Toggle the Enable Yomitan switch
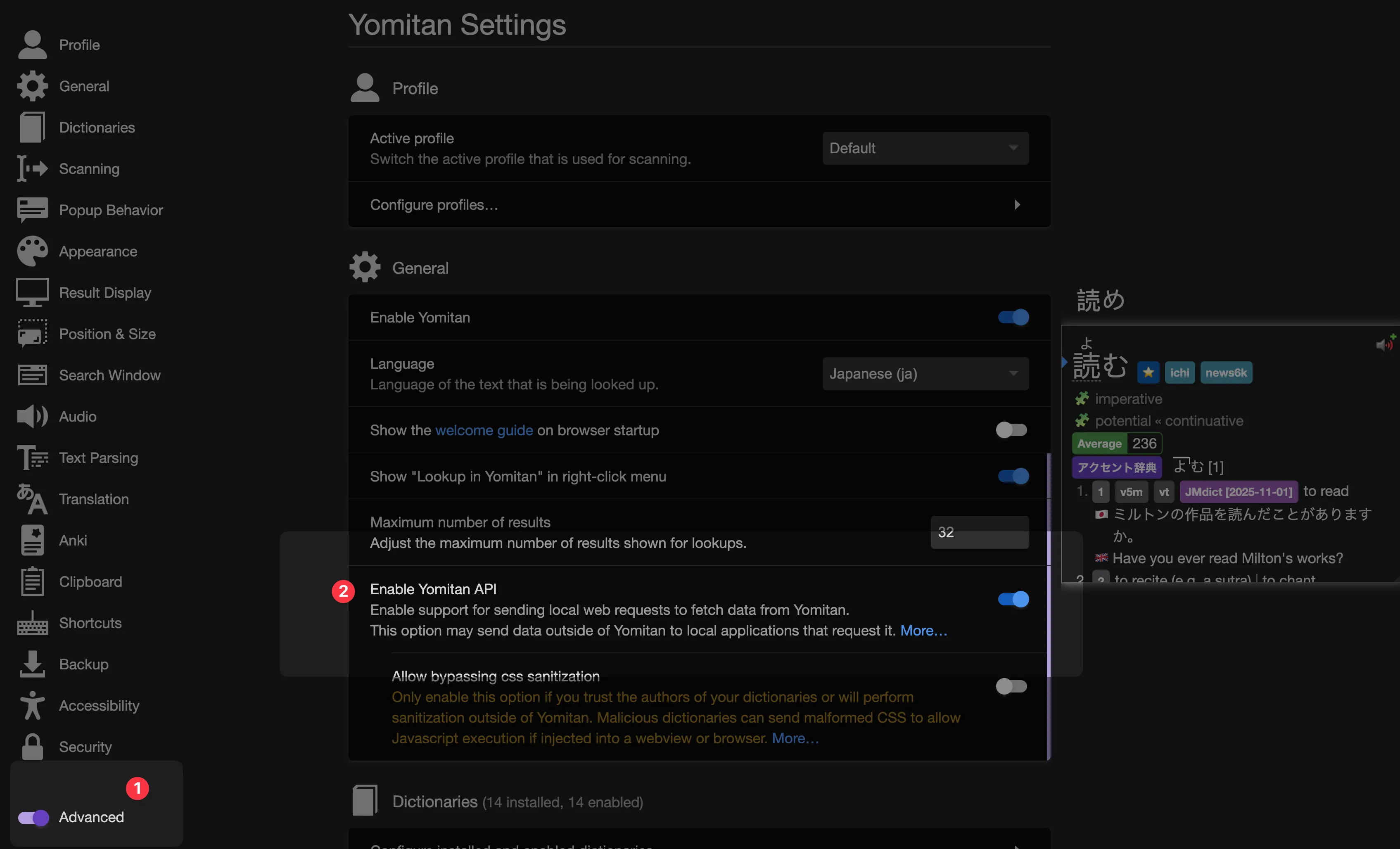The height and width of the screenshot is (849, 1400). coord(1013,317)
